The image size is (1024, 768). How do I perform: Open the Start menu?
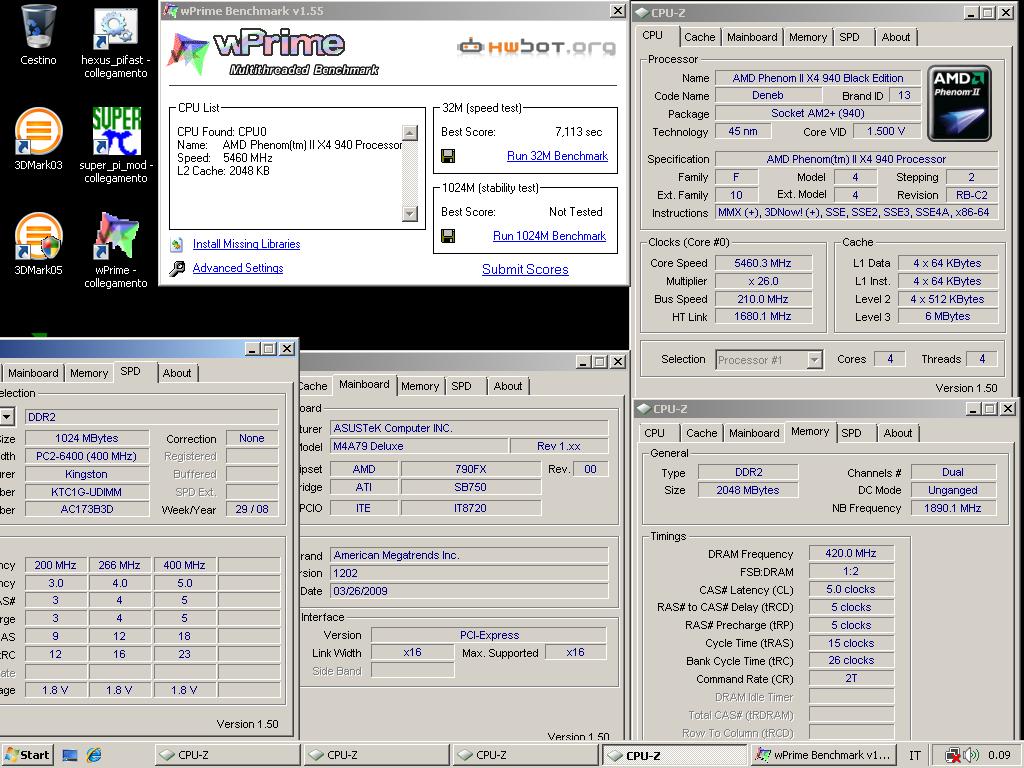[27, 756]
